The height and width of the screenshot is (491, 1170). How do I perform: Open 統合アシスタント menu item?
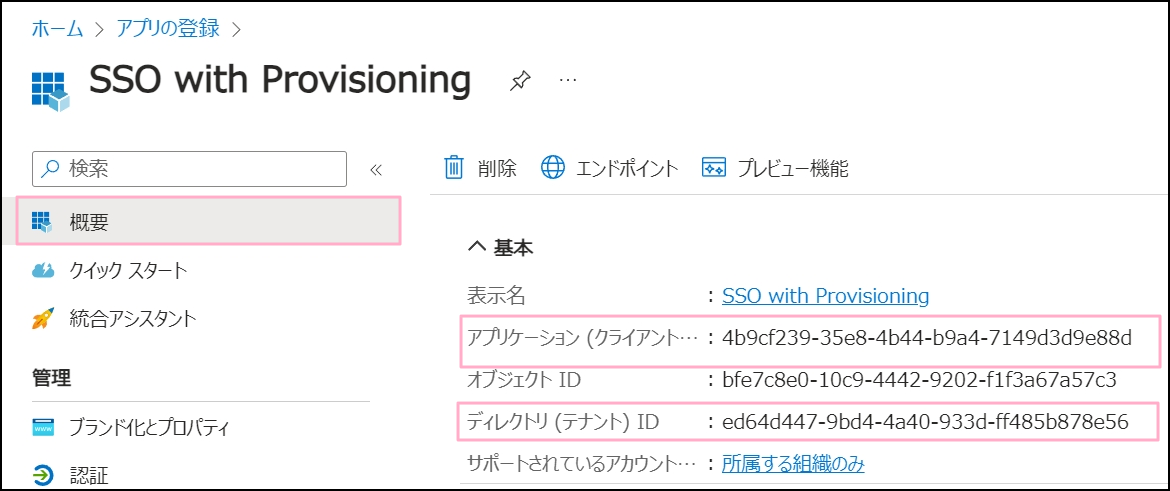133,320
